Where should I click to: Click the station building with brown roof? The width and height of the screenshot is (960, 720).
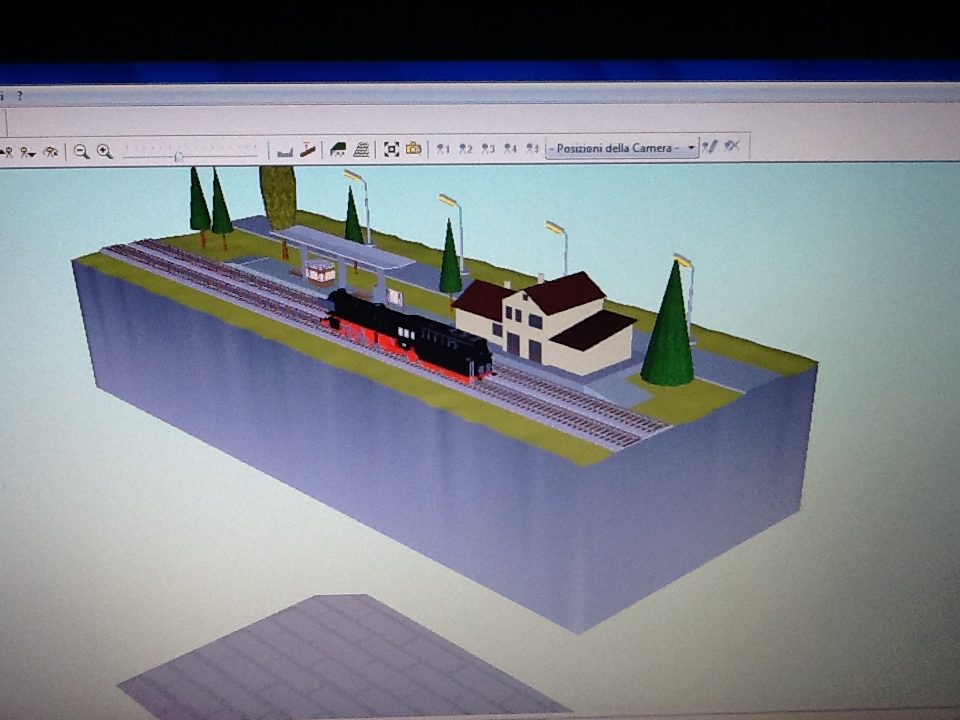545,321
